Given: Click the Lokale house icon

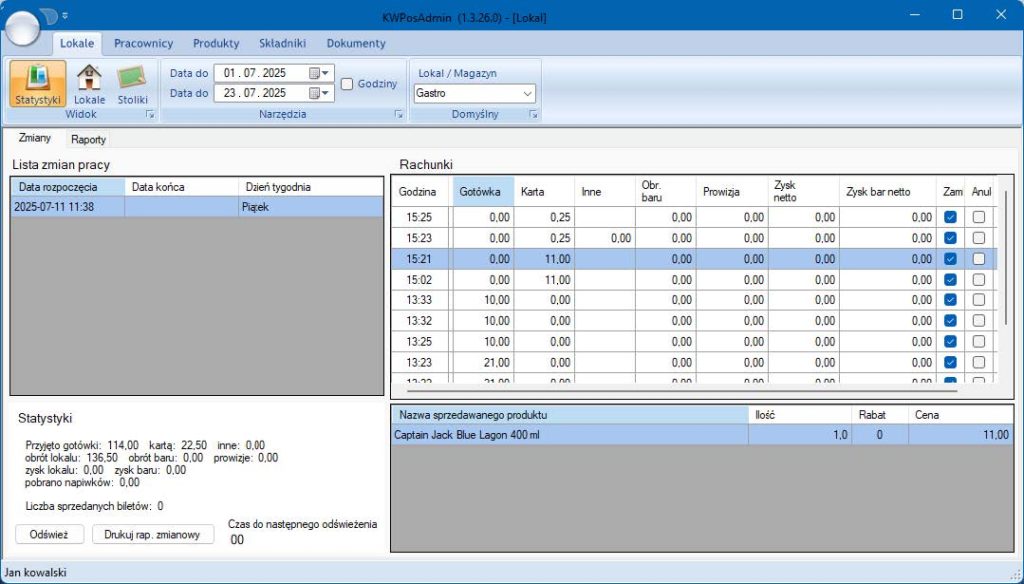Looking at the screenshot, I should pos(89,84).
